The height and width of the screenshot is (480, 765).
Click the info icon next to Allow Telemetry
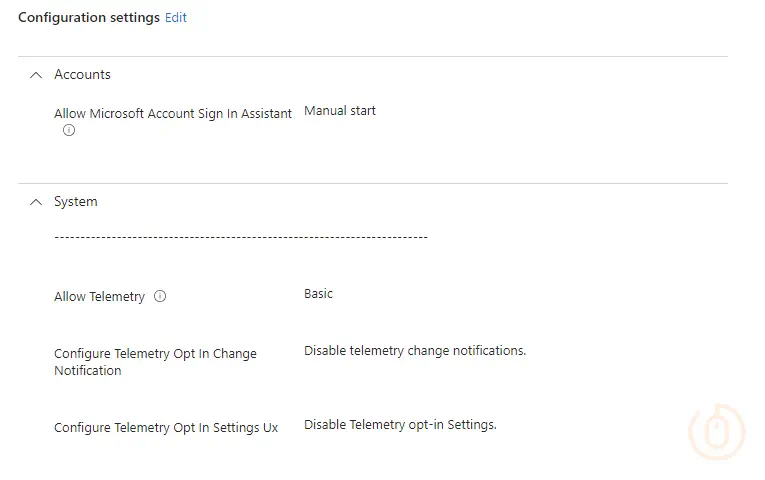pos(160,296)
